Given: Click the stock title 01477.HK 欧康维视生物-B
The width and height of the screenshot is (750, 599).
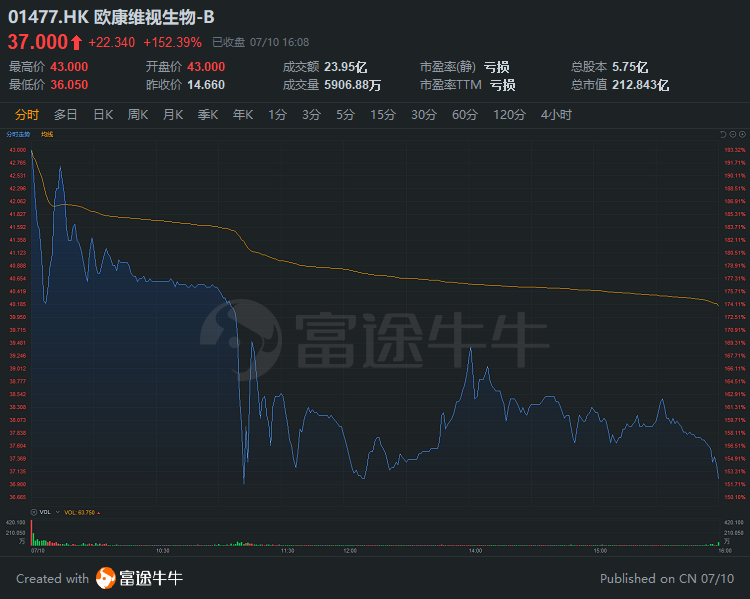Looking at the screenshot, I should [111, 17].
